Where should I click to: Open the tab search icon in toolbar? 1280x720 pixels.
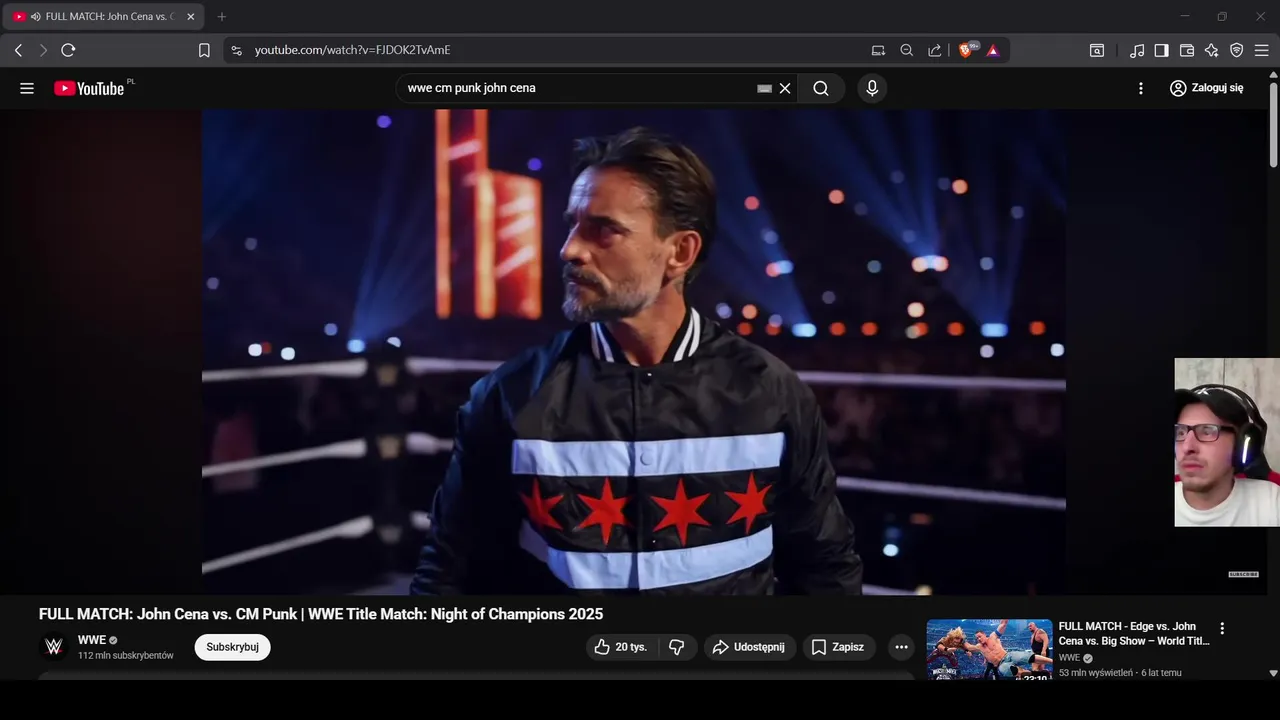pos(1097,50)
